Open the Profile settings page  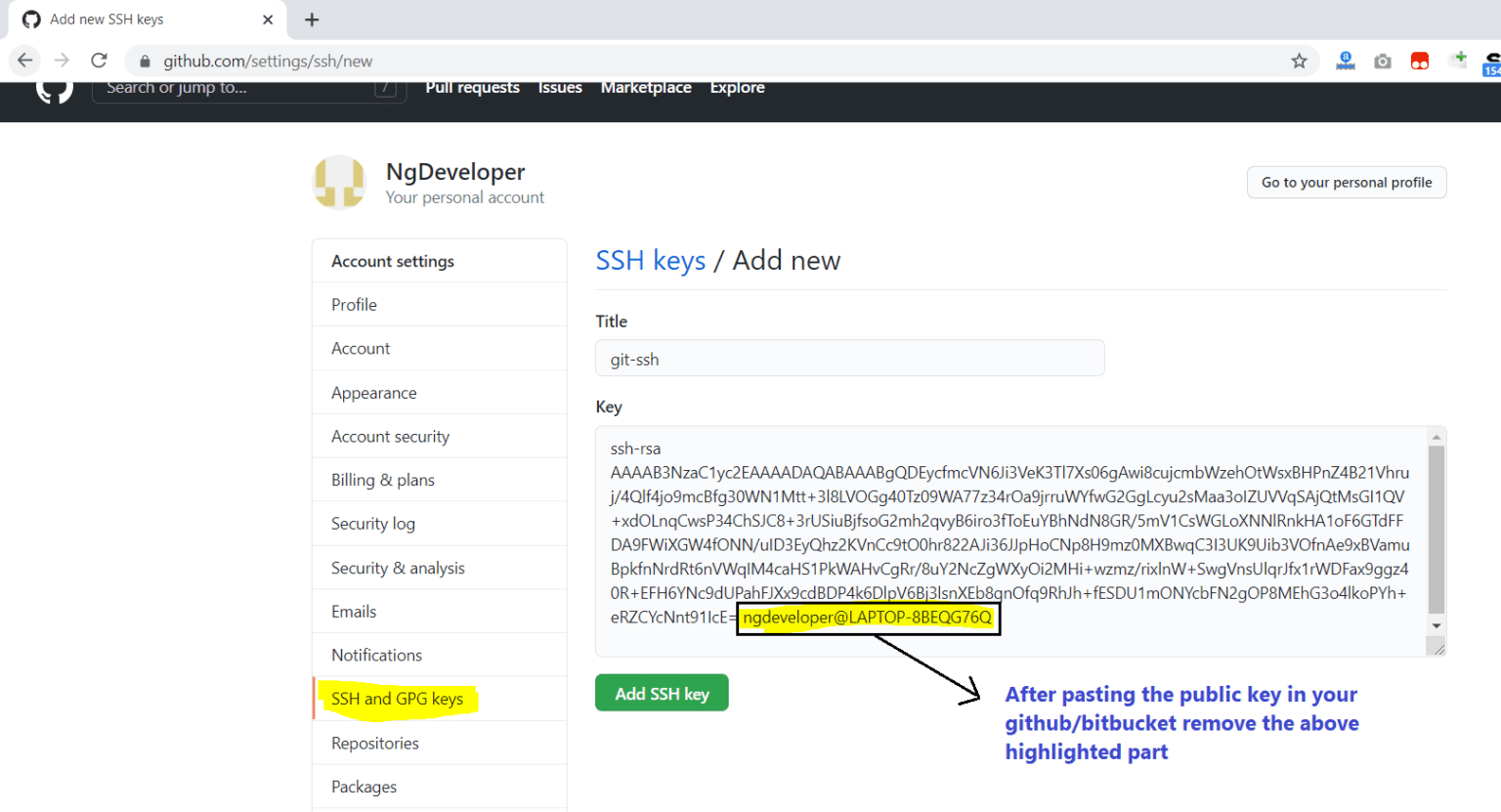[439, 305]
